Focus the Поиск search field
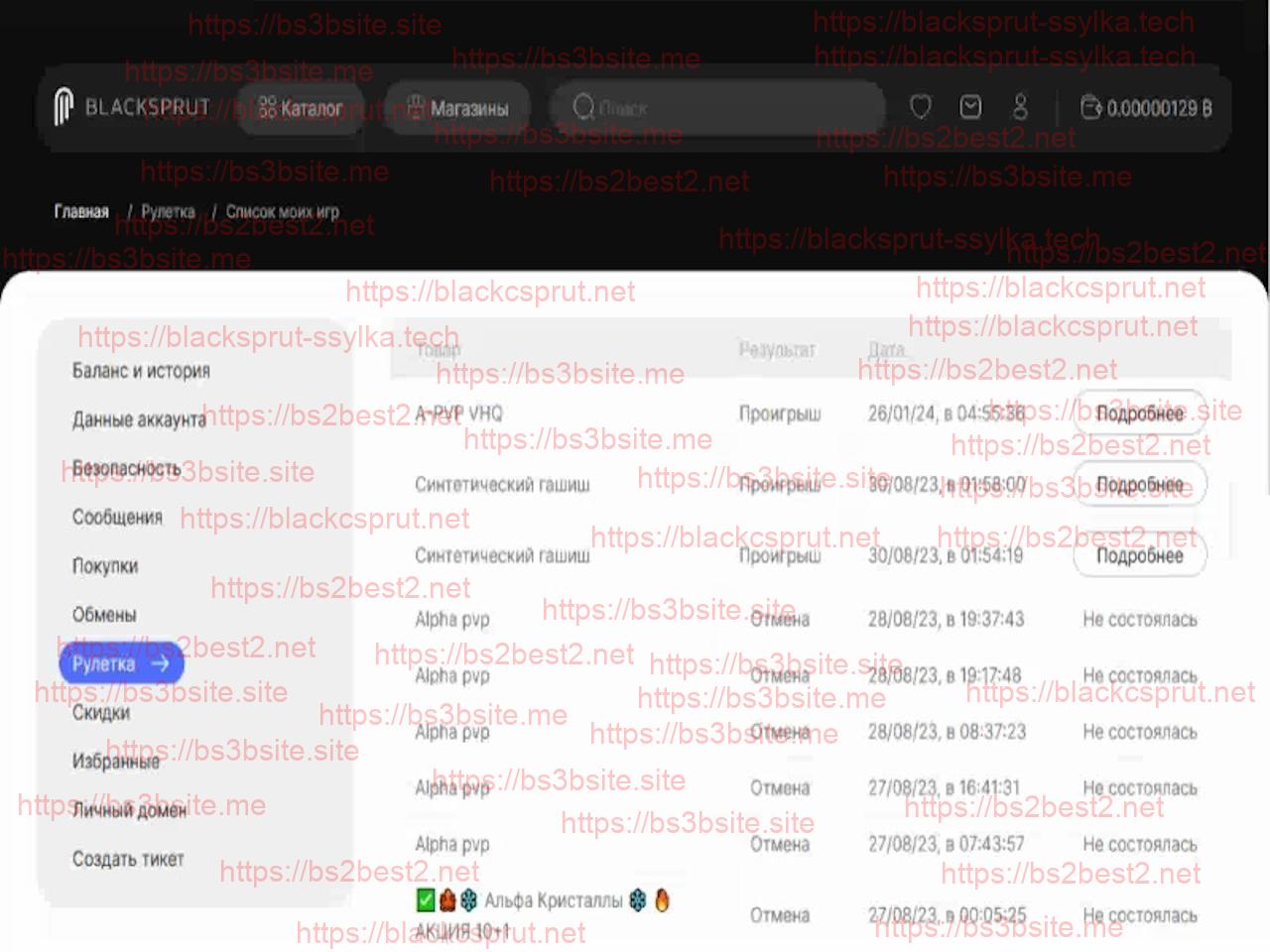This screenshot has height=952, width=1270. coord(716,107)
